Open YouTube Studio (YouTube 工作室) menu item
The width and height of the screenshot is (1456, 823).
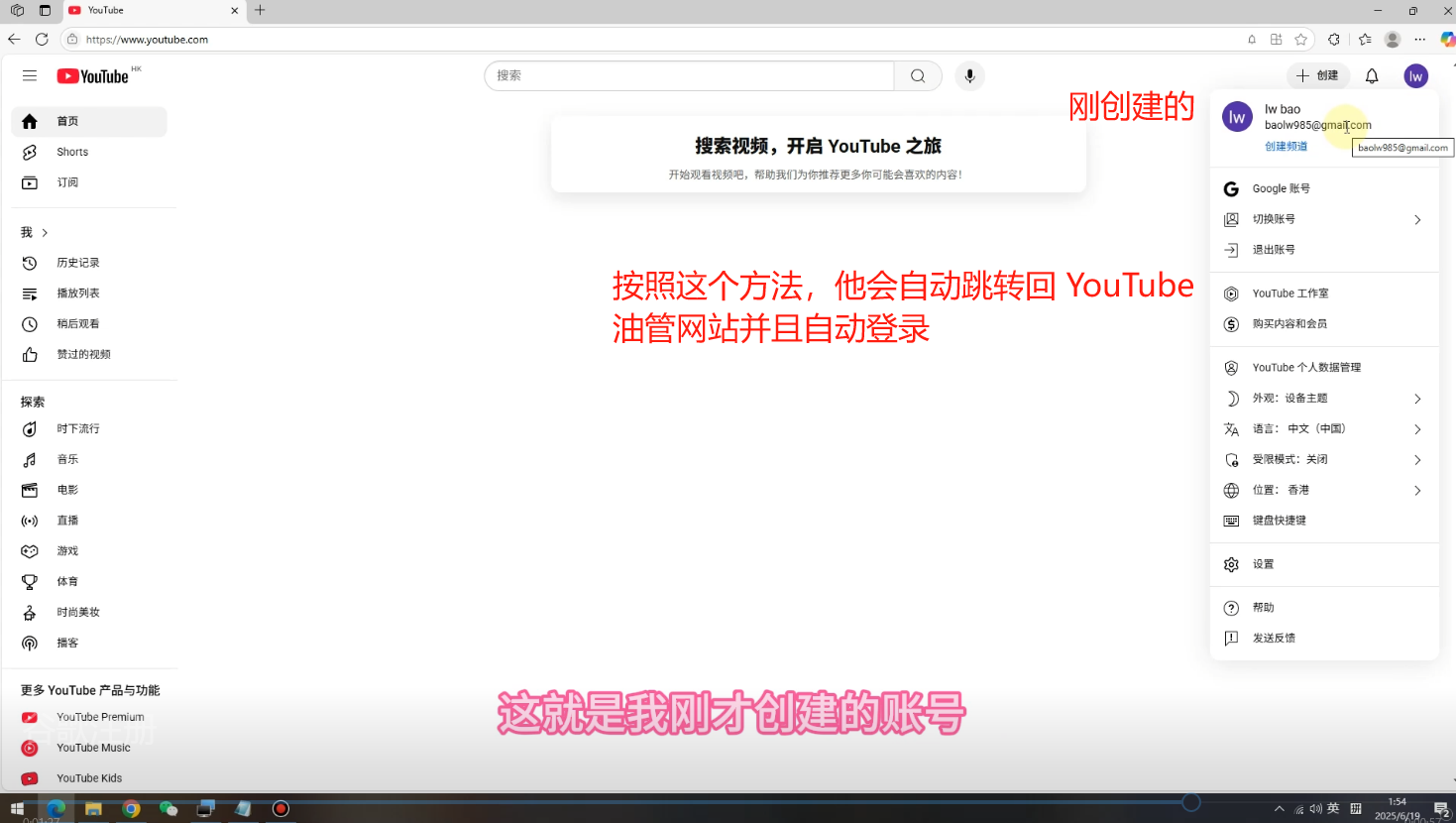tap(1289, 294)
